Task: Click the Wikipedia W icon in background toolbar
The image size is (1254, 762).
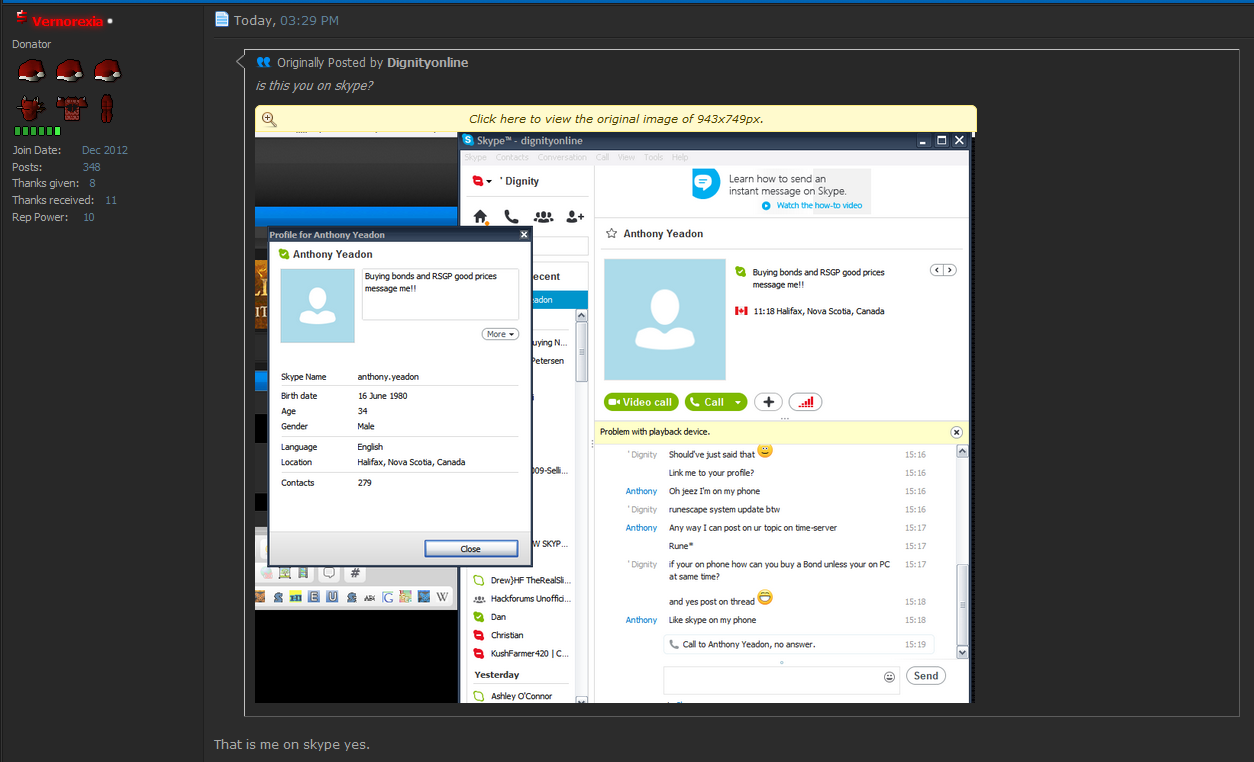Action: tap(442, 597)
